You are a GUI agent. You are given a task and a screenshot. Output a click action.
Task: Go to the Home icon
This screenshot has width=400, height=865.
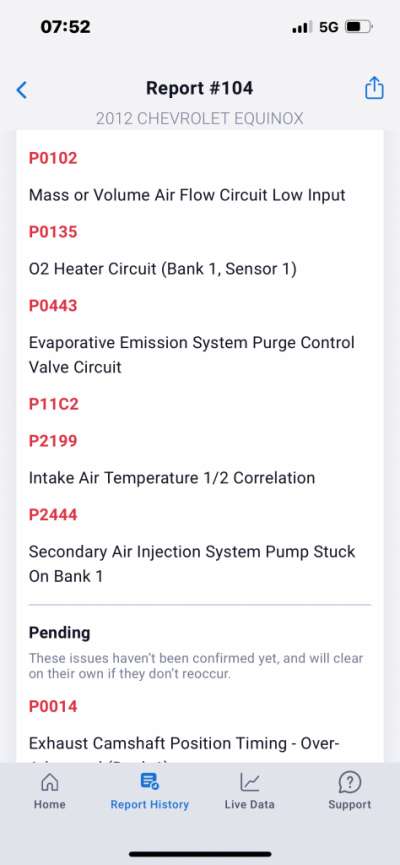(50, 781)
